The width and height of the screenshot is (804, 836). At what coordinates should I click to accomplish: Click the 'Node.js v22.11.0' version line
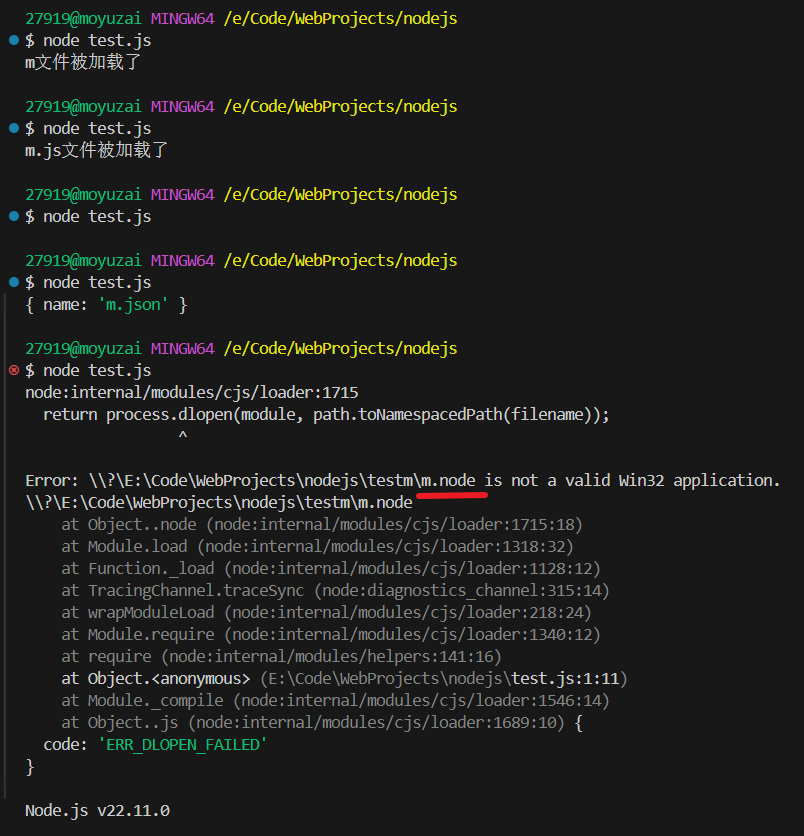coord(98,810)
